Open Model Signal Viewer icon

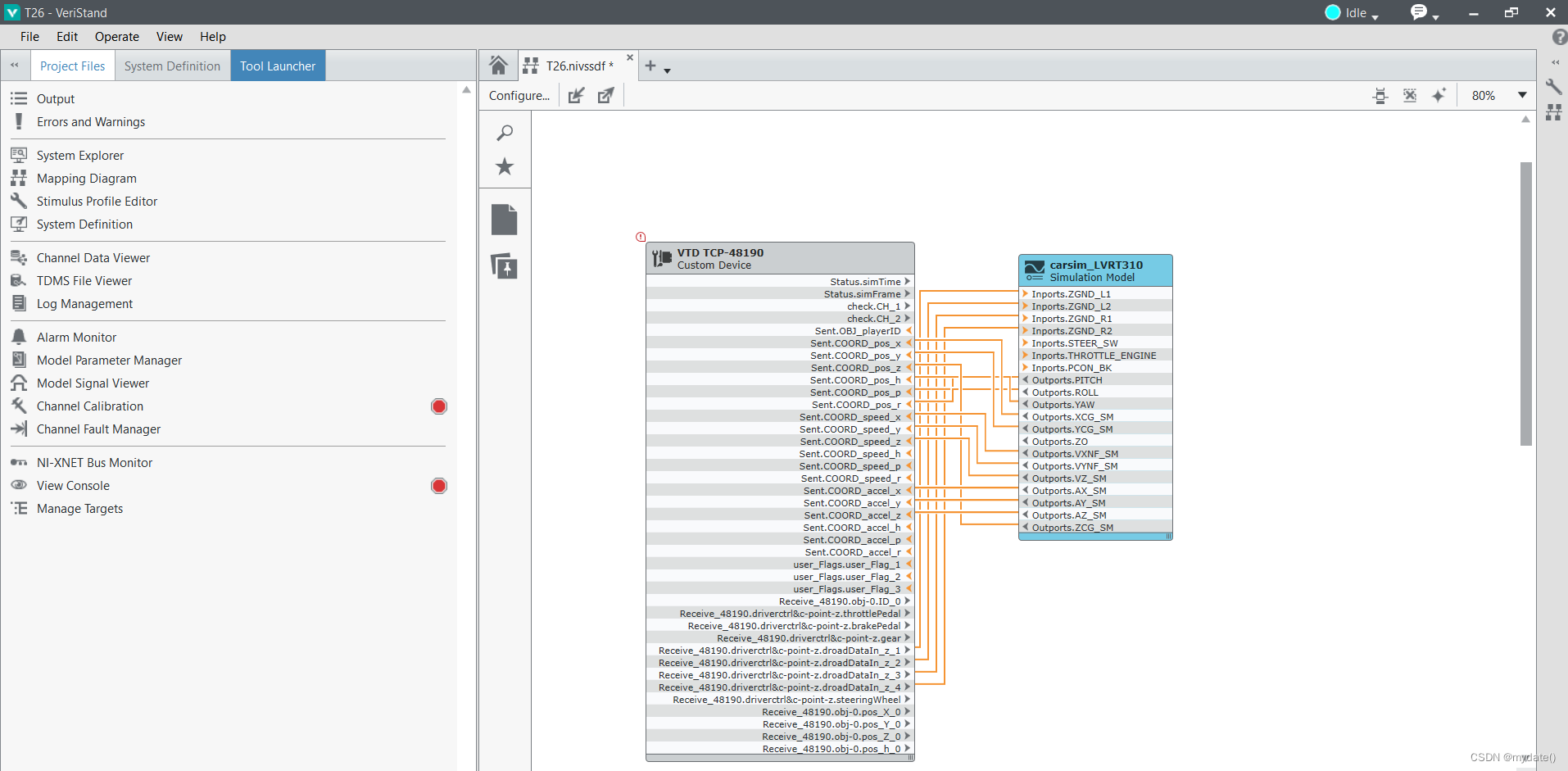click(x=19, y=383)
